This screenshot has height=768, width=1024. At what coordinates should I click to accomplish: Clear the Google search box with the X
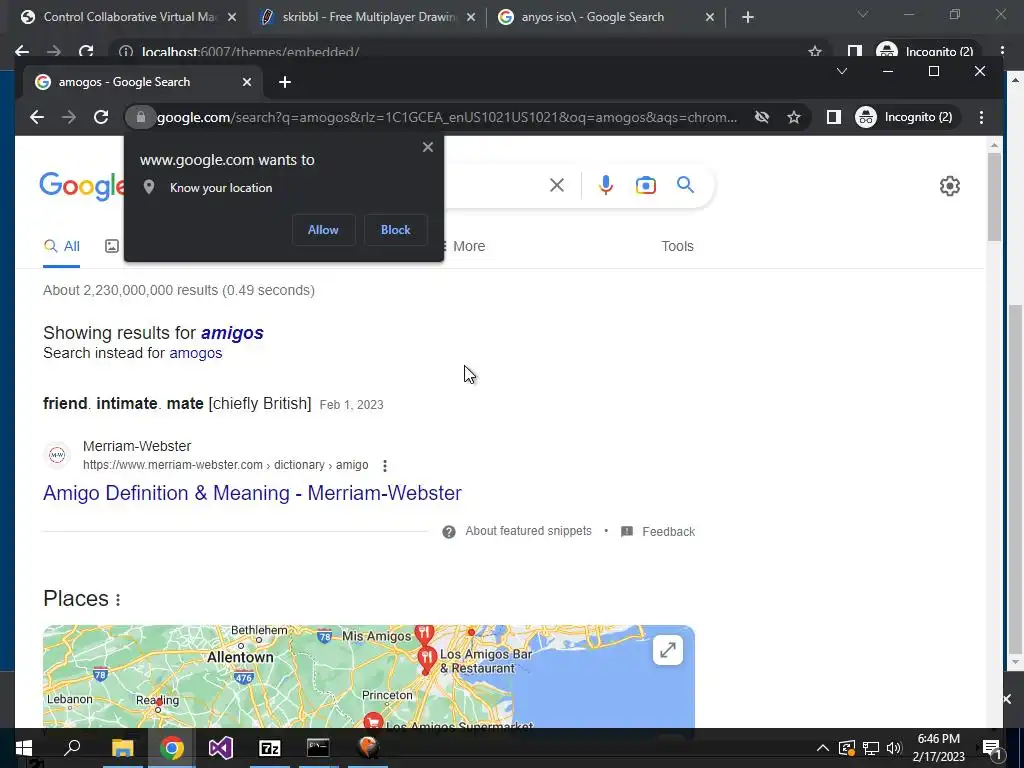tap(557, 185)
